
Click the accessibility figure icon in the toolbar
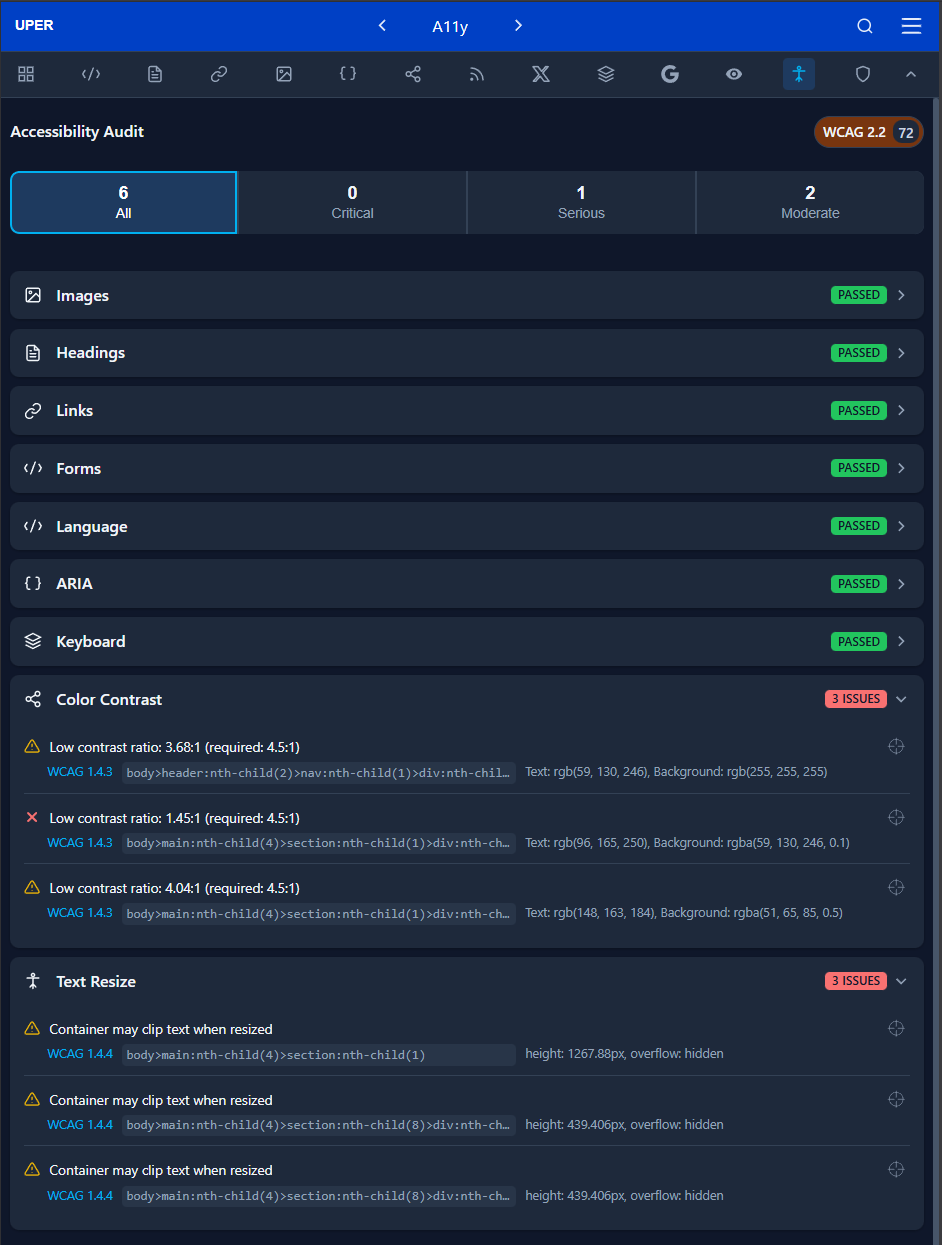pos(798,74)
